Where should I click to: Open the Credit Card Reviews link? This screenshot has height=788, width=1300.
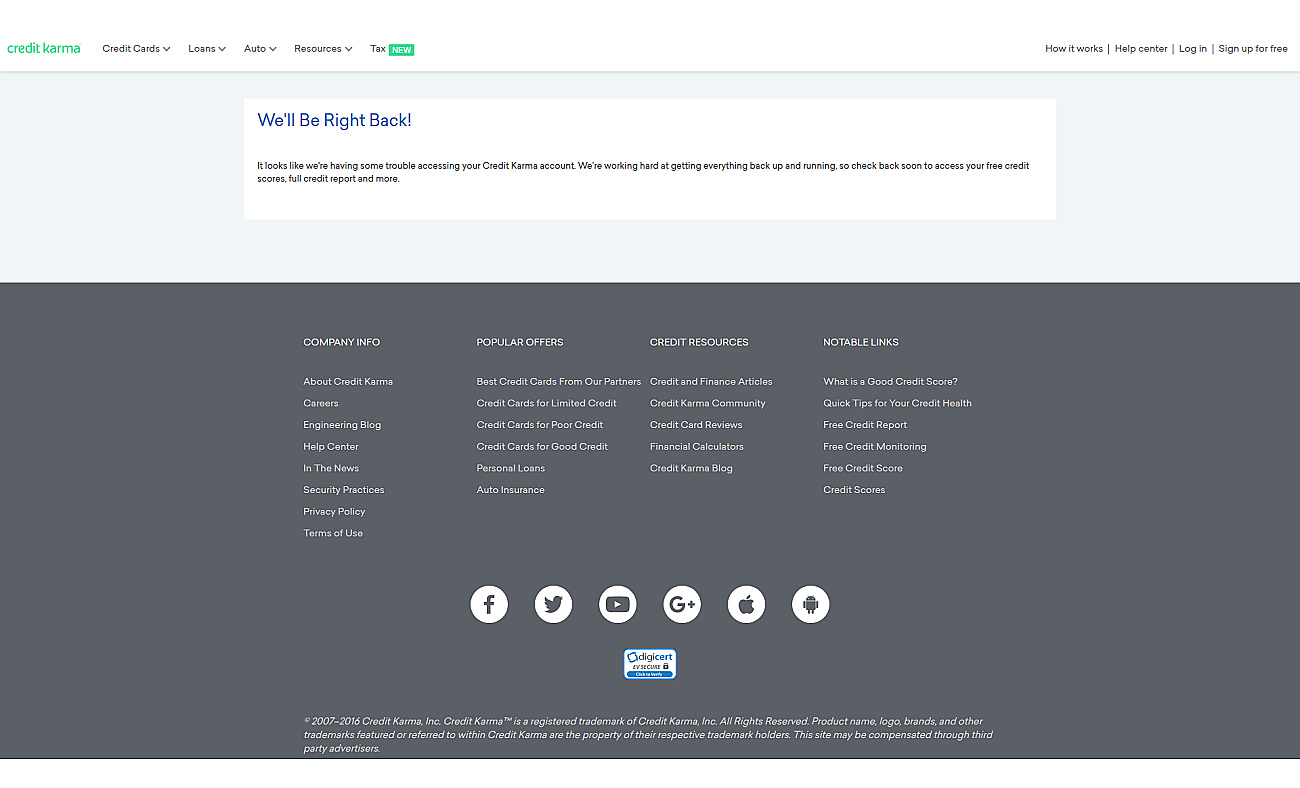click(x=696, y=425)
